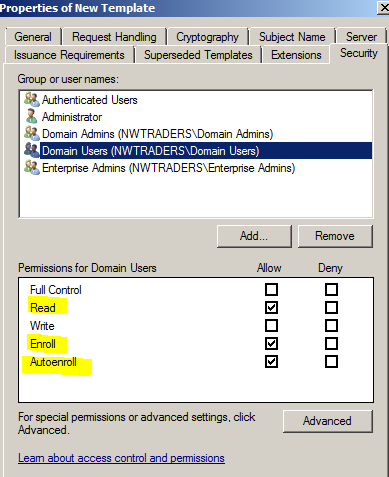Select the Authenticated Users group icon
Screen dimensions: 389x477
pos(32,100)
